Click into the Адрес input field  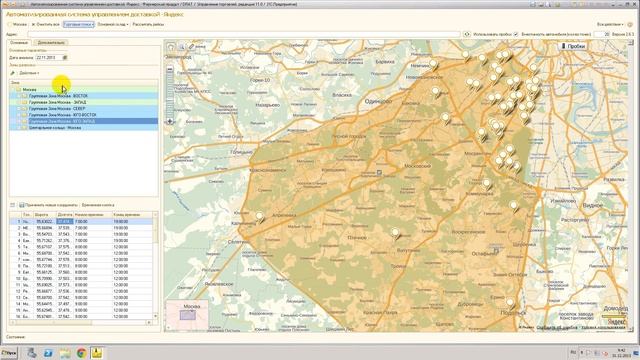[244, 34]
